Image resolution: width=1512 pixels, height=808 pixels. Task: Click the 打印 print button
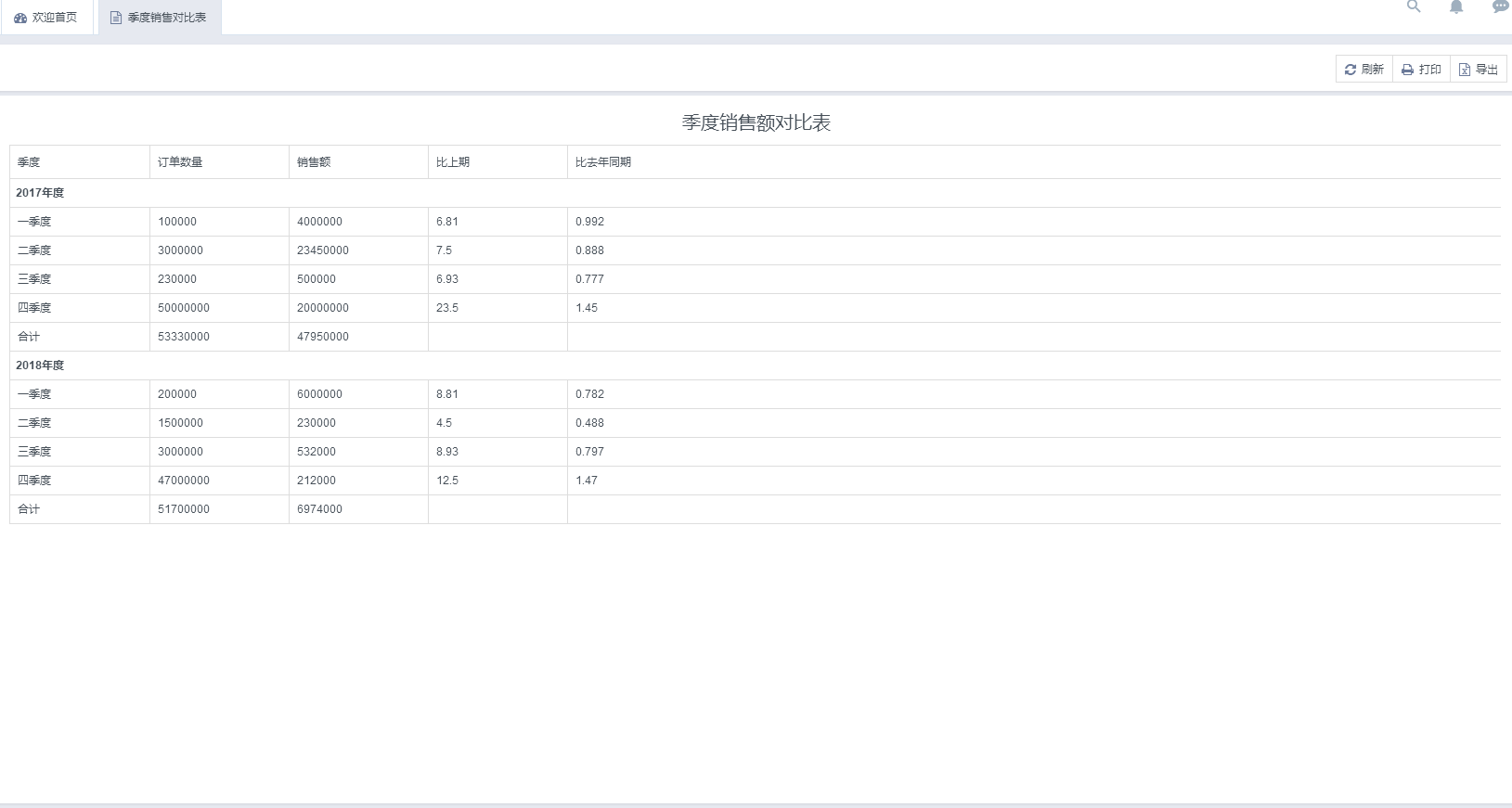point(1421,70)
